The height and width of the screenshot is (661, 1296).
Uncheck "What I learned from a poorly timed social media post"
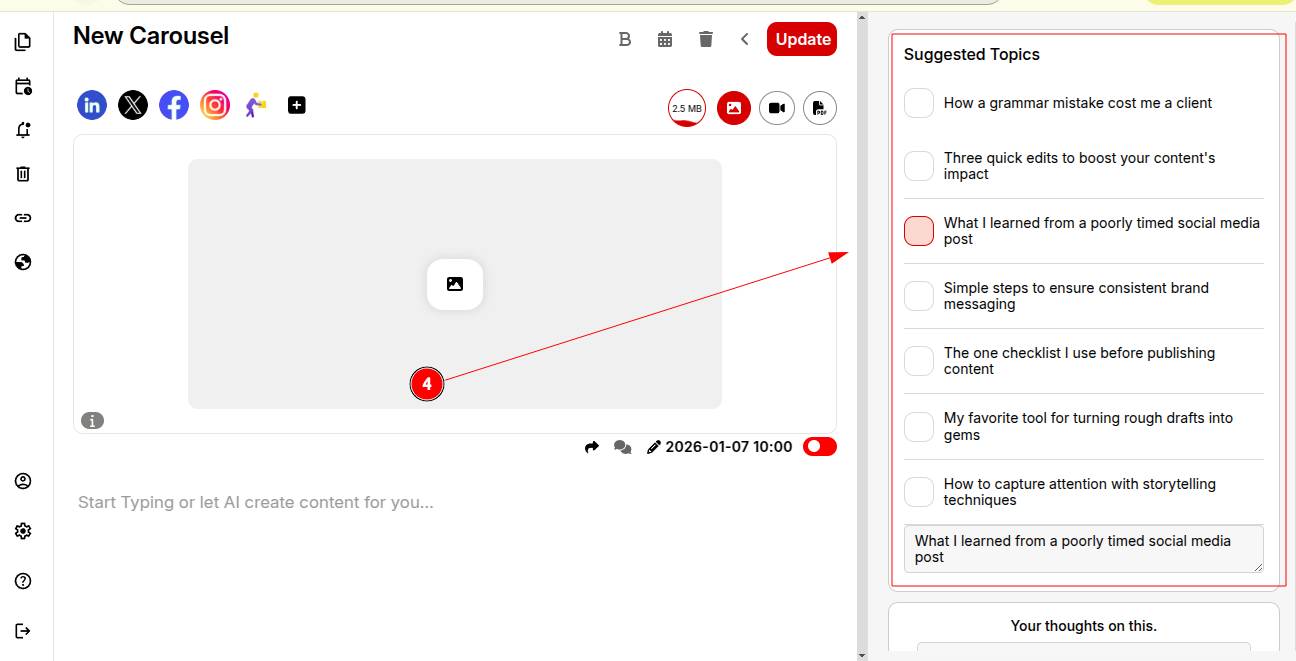(919, 231)
